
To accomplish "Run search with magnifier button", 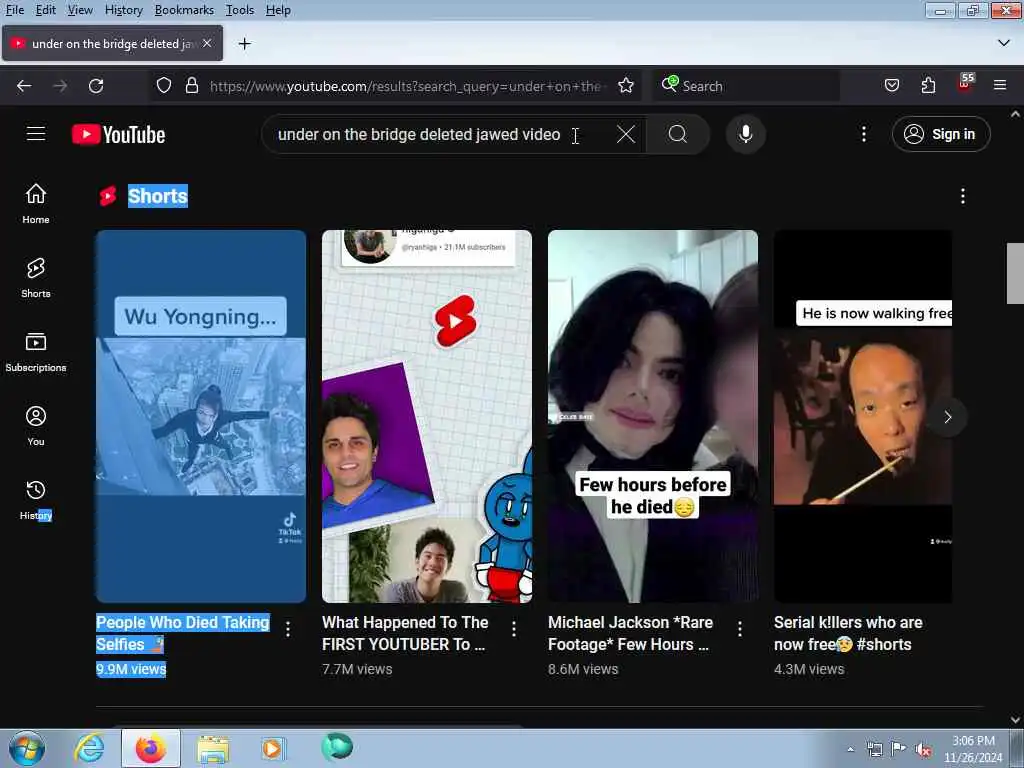I will [x=678, y=135].
